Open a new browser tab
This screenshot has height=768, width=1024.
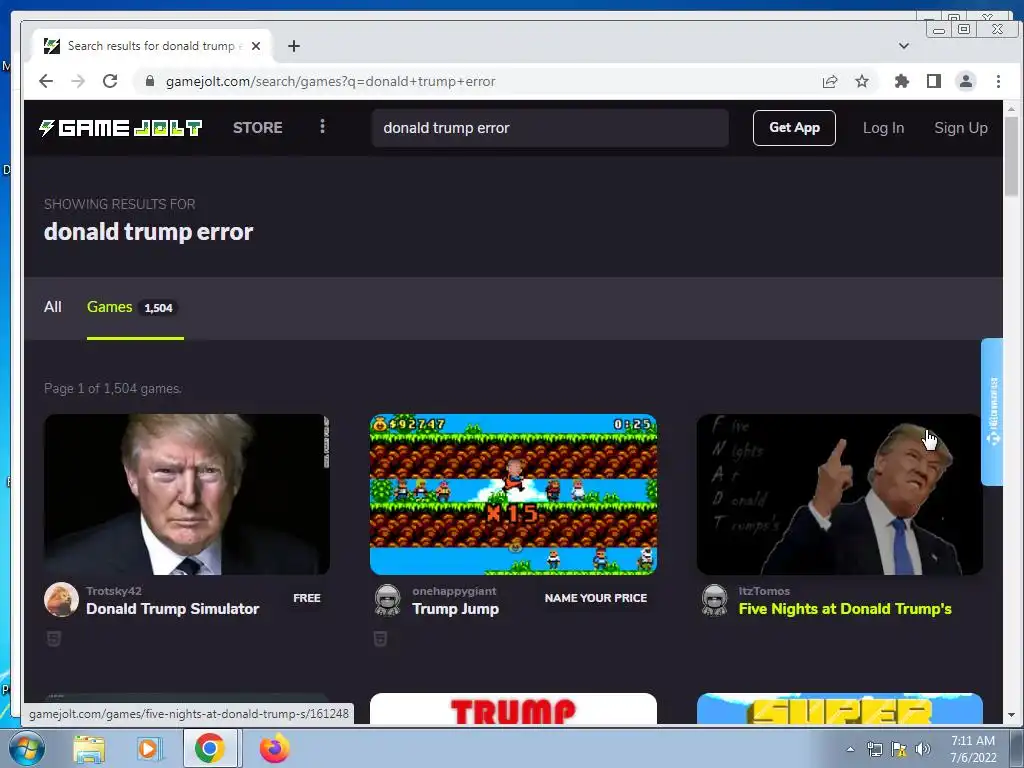[x=294, y=46]
